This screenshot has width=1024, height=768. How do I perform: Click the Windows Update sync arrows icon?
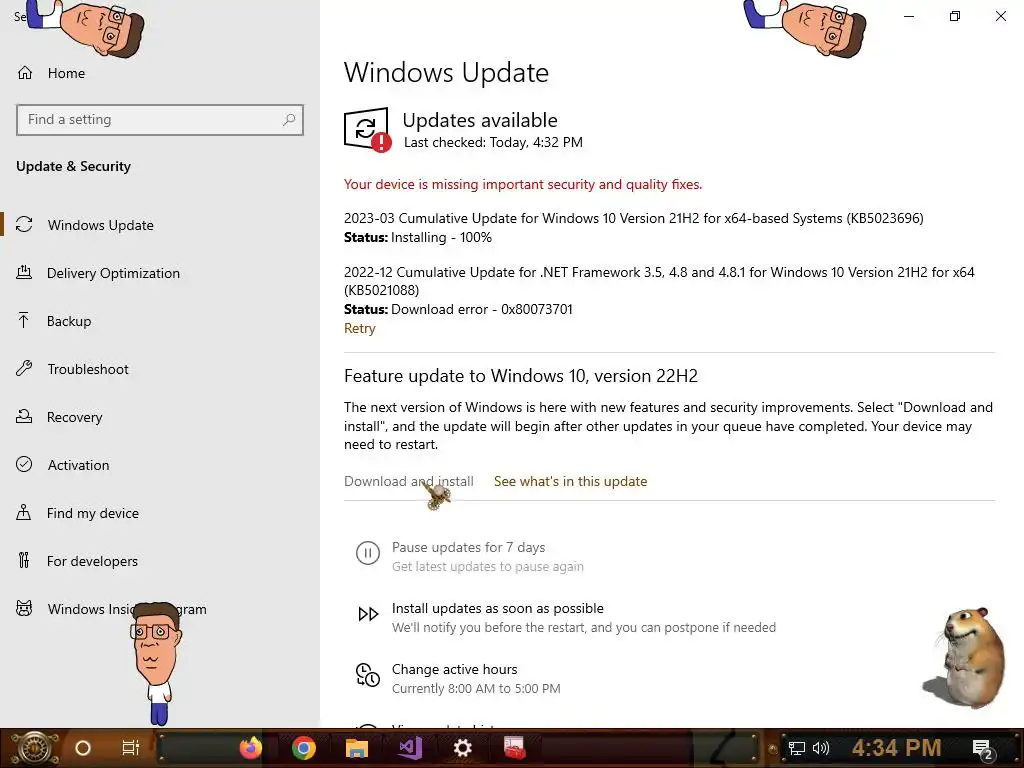click(x=24, y=225)
